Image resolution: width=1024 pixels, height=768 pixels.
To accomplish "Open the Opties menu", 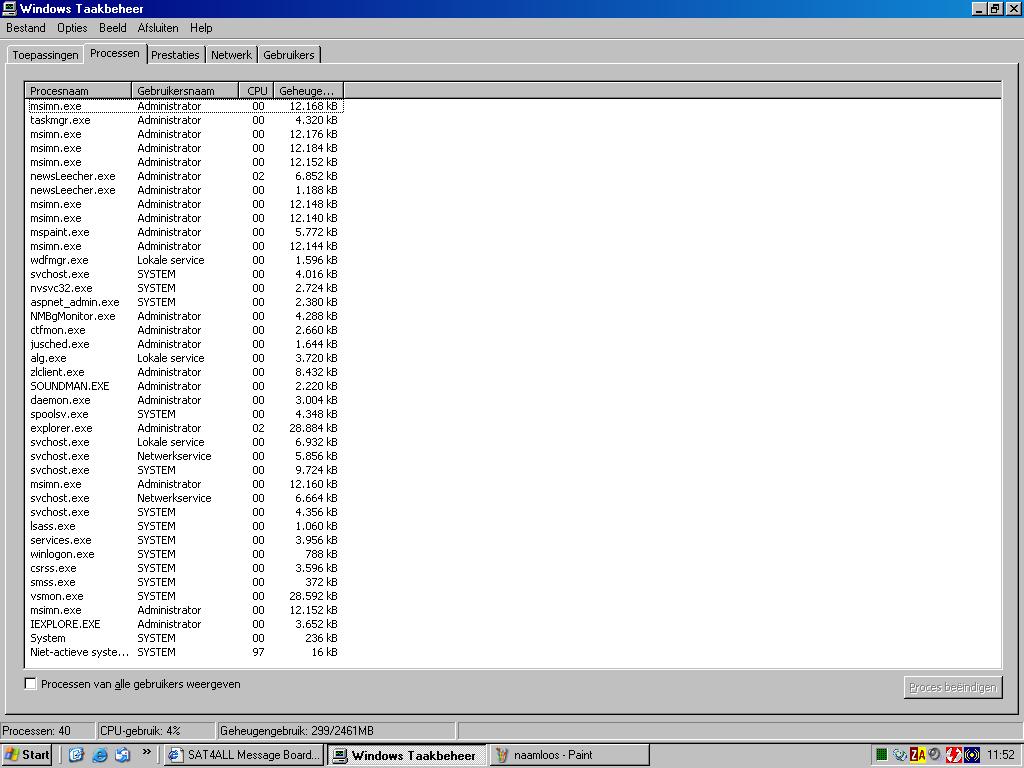I will [x=72, y=28].
